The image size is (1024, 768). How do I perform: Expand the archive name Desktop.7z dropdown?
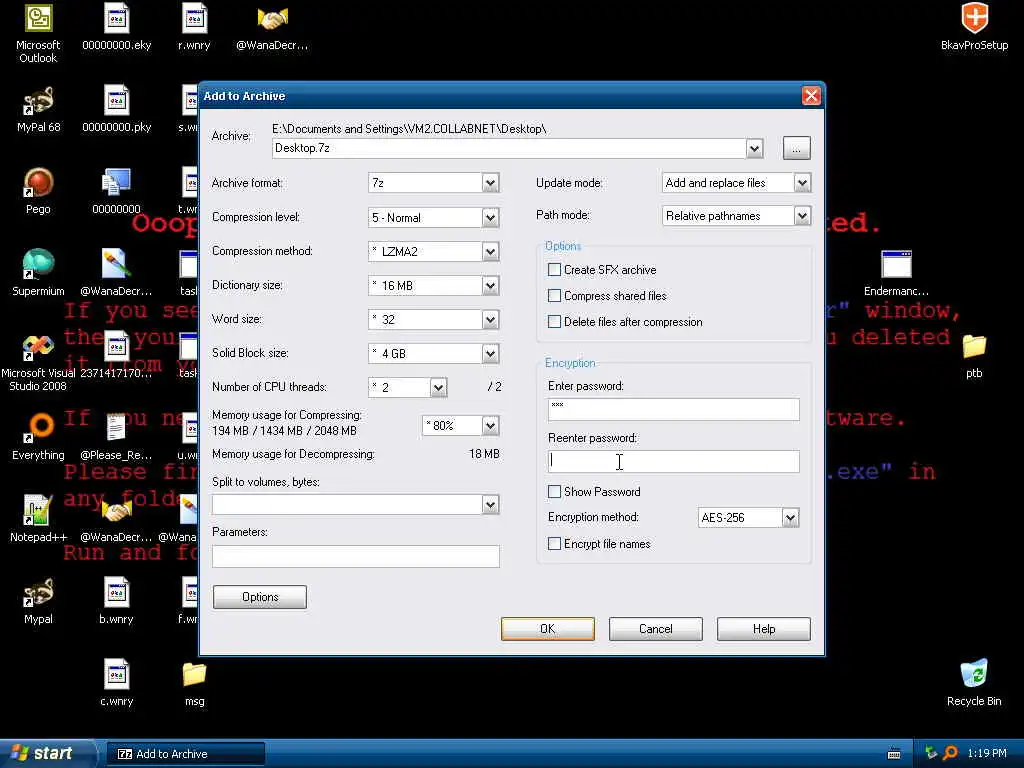coord(754,148)
